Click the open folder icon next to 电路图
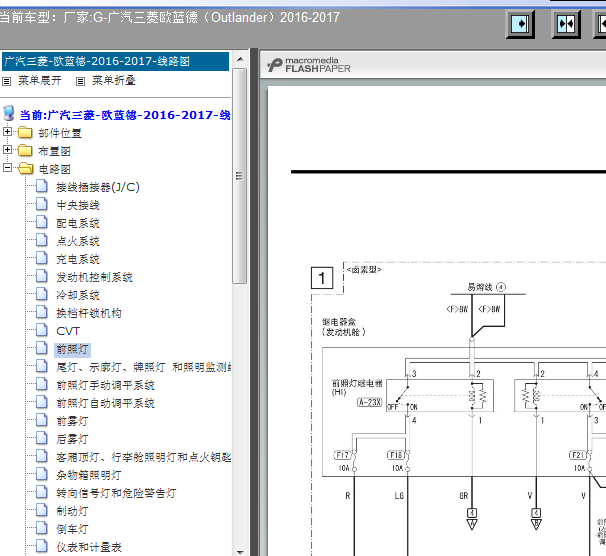Image resolution: width=606 pixels, height=556 pixels. 26,169
